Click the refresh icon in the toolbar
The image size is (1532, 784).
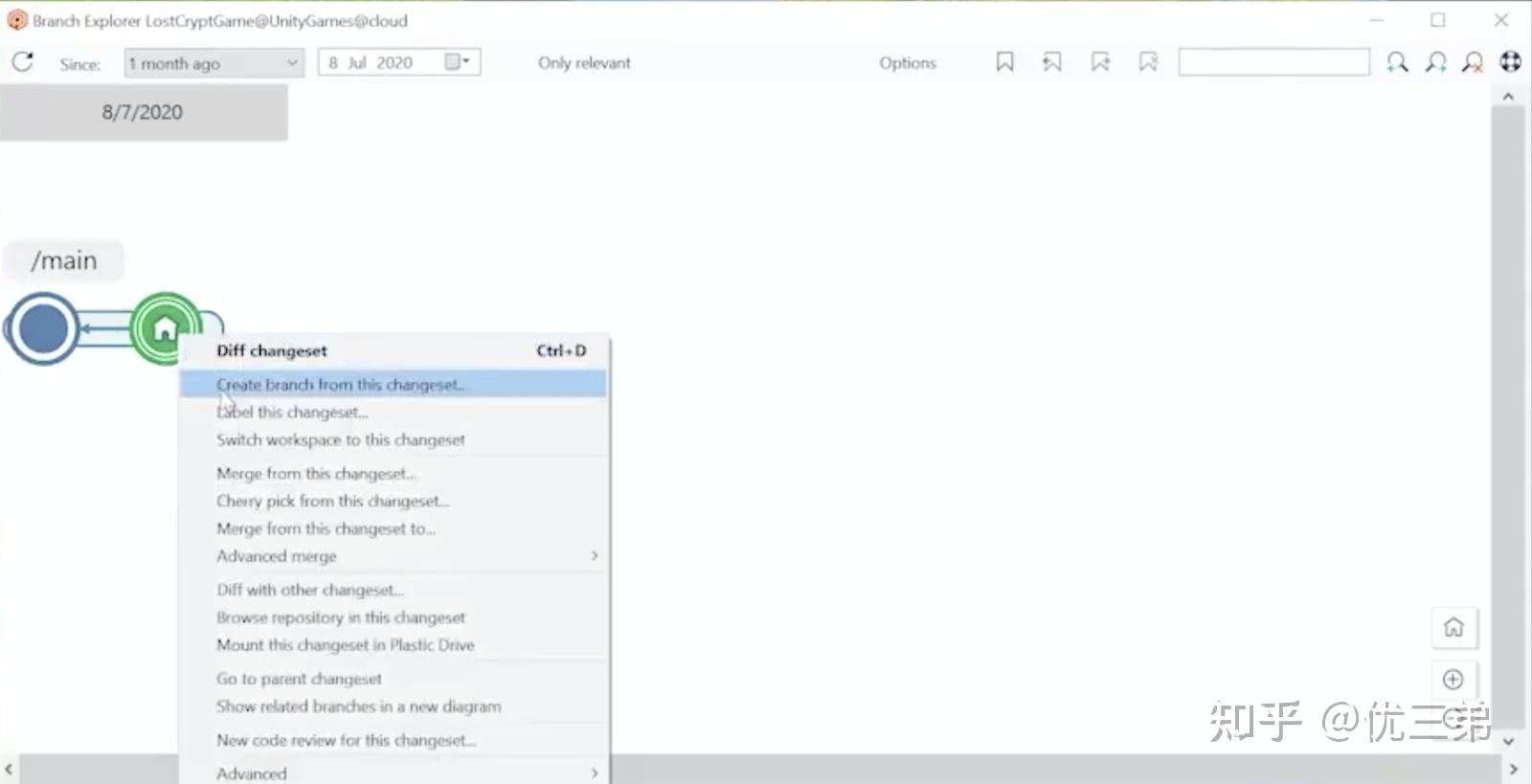[x=23, y=62]
